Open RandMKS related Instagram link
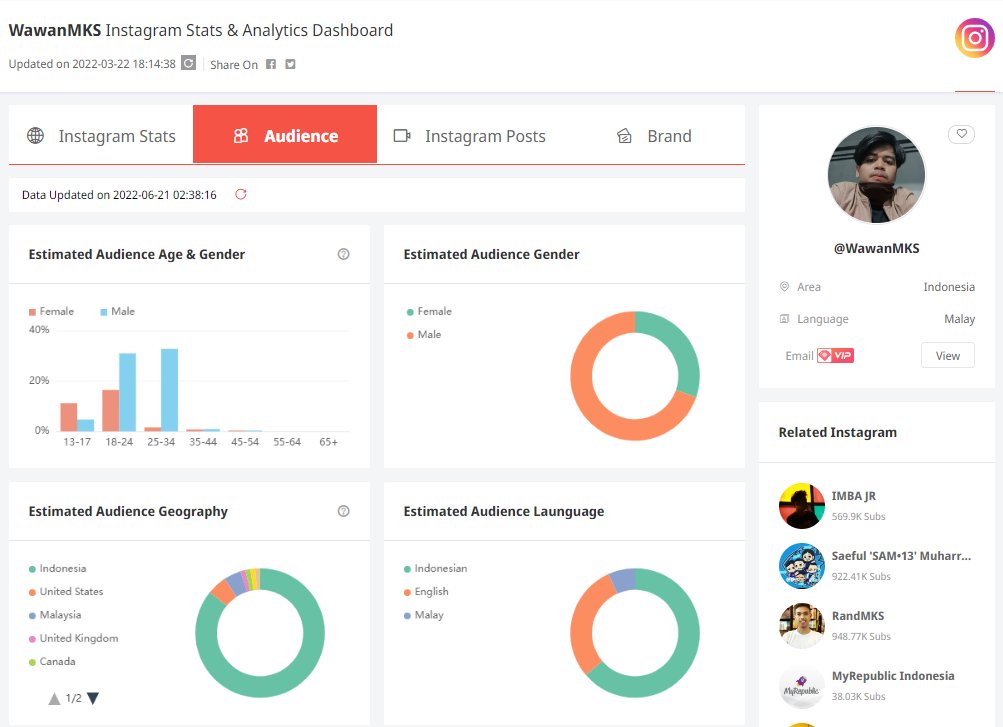 pyautogui.click(x=858, y=616)
